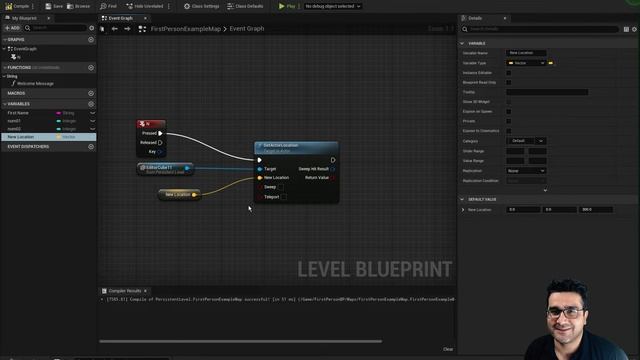Image resolution: width=640 pixels, height=360 pixels.
Task: Select the Welcome Message function
Action: pos(35,84)
